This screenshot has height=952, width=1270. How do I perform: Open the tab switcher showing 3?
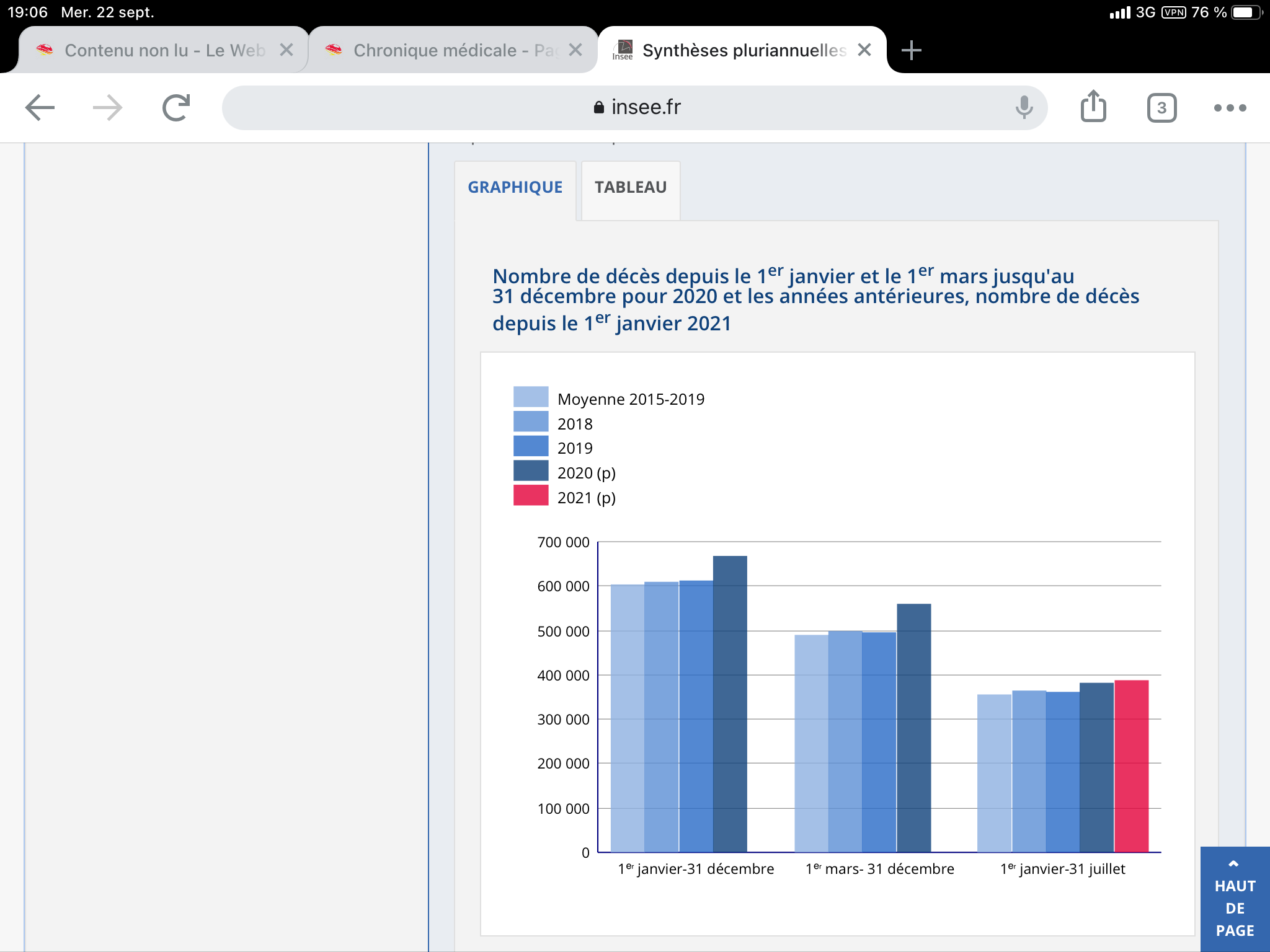(1161, 108)
